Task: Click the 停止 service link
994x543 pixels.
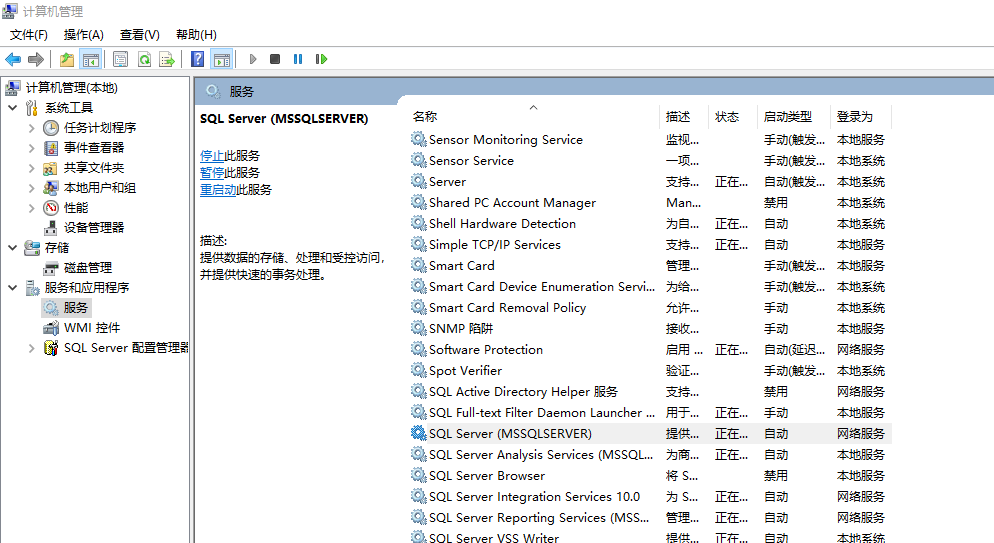Action: coord(212,156)
